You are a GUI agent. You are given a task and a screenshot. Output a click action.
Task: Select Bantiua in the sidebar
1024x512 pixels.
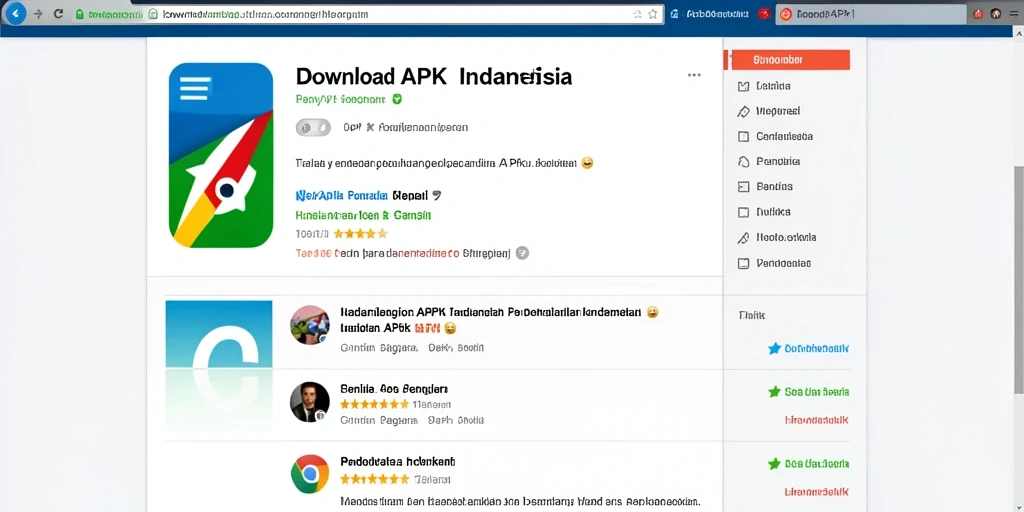click(x=765, y=187)
